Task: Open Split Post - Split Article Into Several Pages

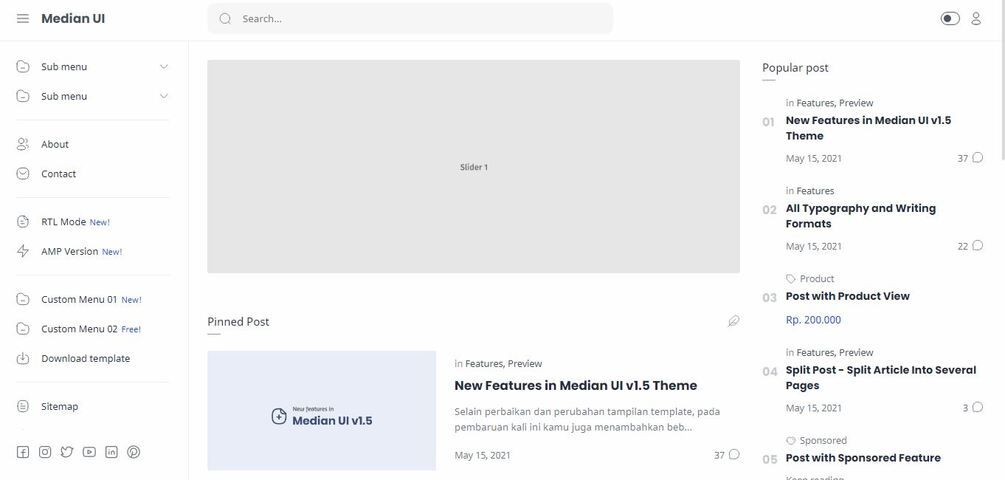Action: click(881, 377)
